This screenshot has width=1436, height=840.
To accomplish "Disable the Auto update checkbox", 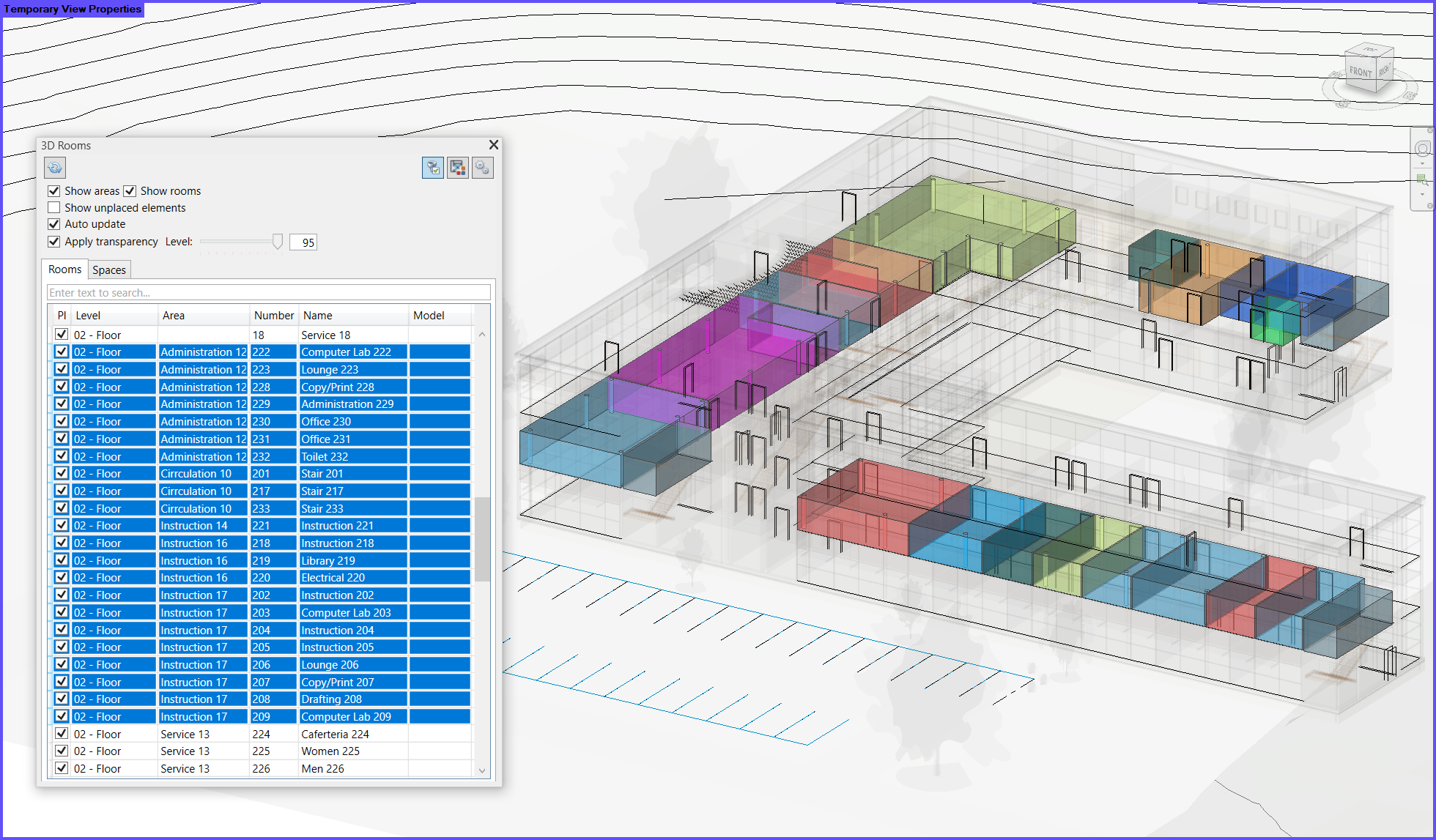I will click(x=54, y=224).
